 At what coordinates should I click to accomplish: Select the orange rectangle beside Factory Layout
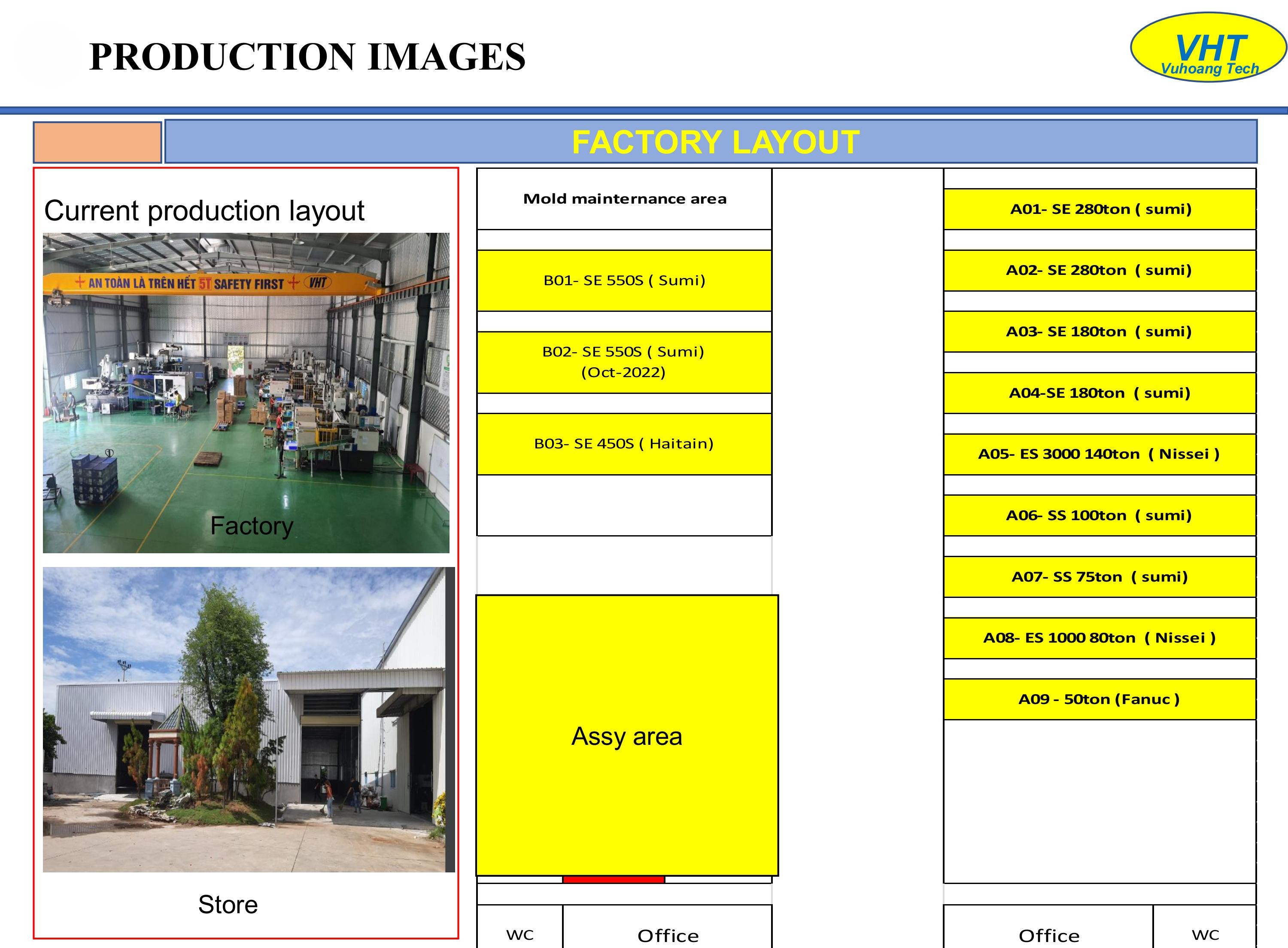click(97, 142)
